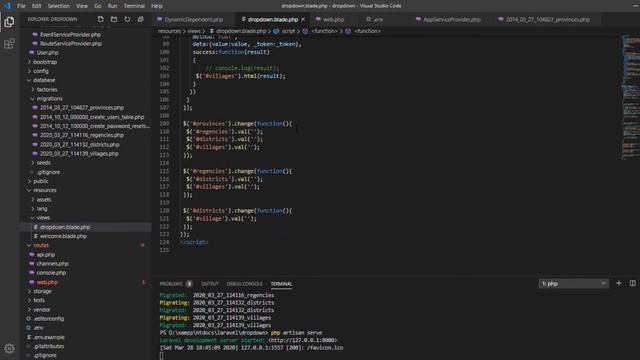Open User.php in Explorer
The image size is (640, 360).
(x=47, y=53)
